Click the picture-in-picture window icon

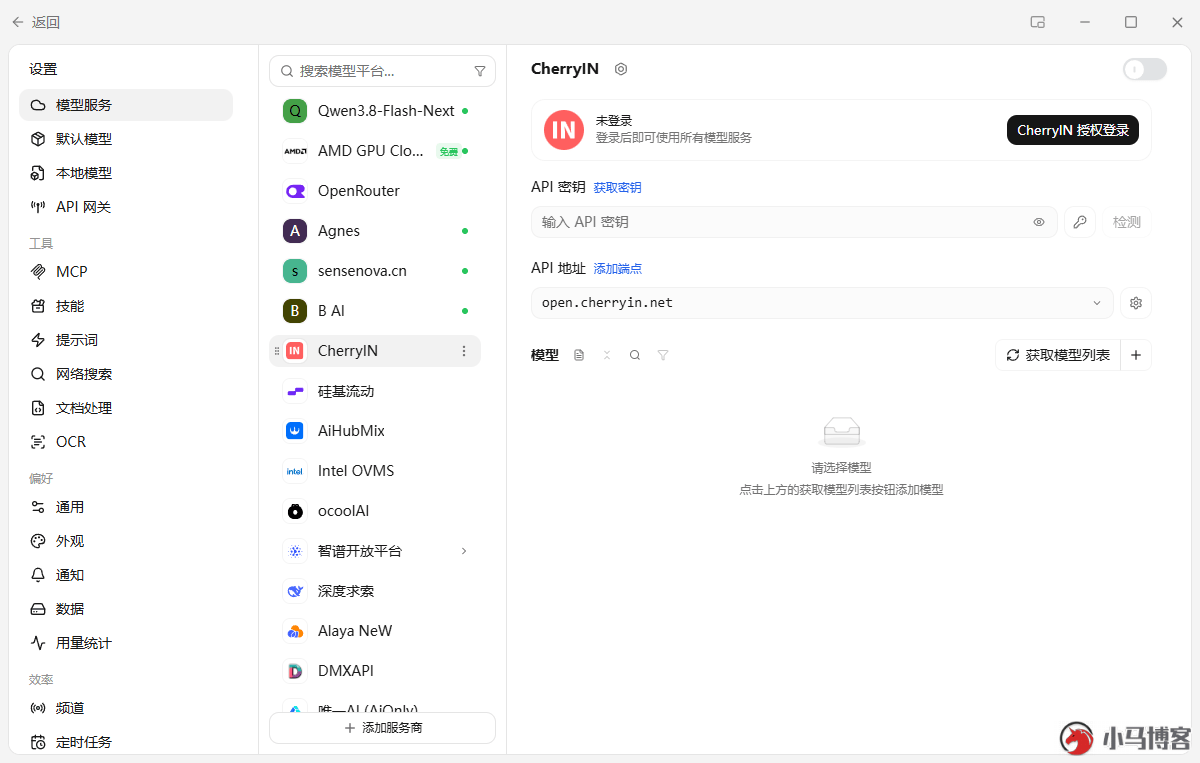(x=1038, y=22)
